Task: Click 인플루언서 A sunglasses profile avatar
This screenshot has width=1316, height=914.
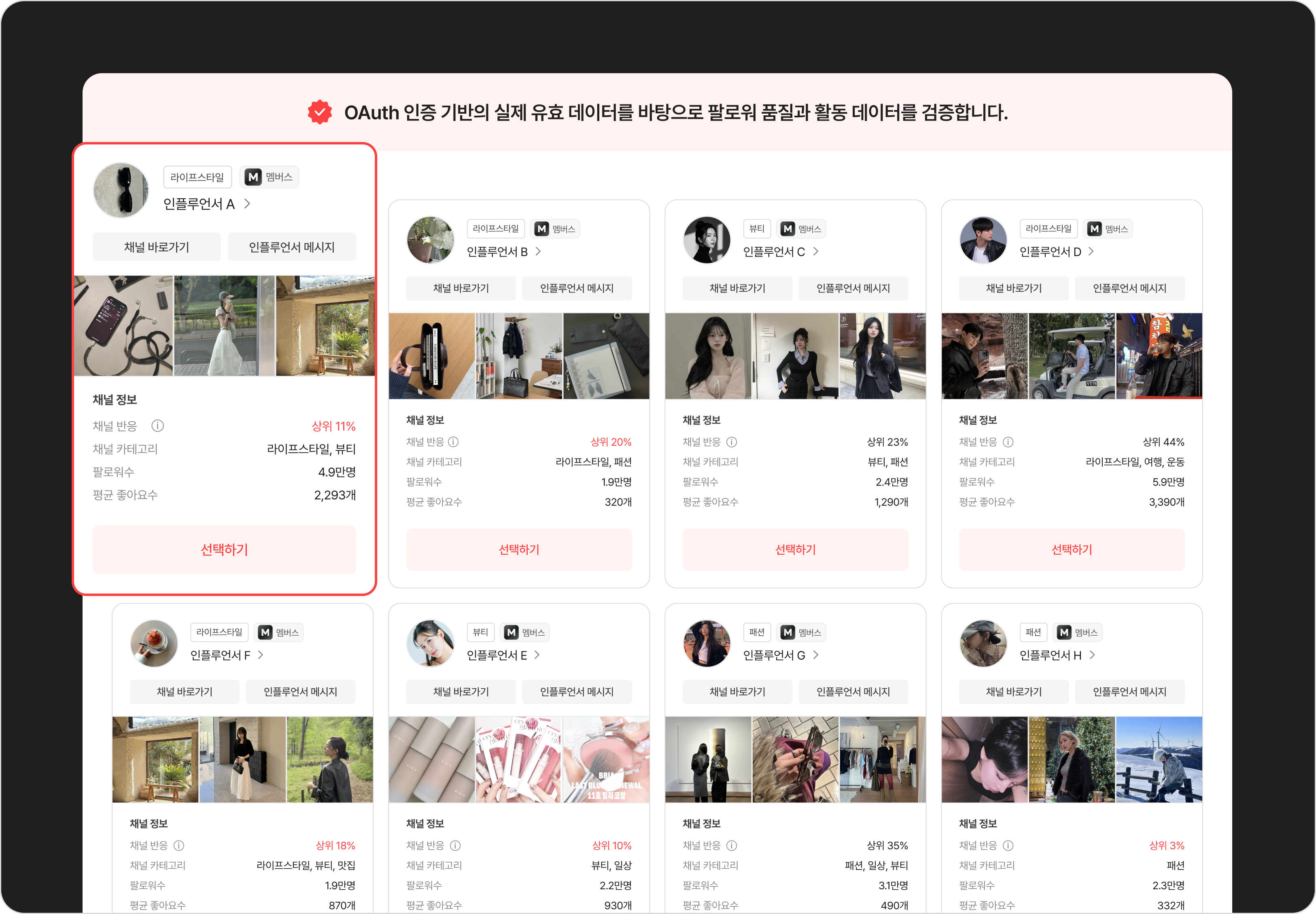Action: point(121,190)
